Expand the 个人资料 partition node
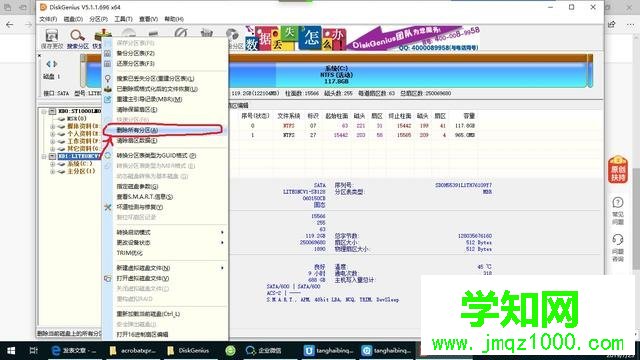Image resolution: width=640 pixels, height=360 pixels. 52,133
